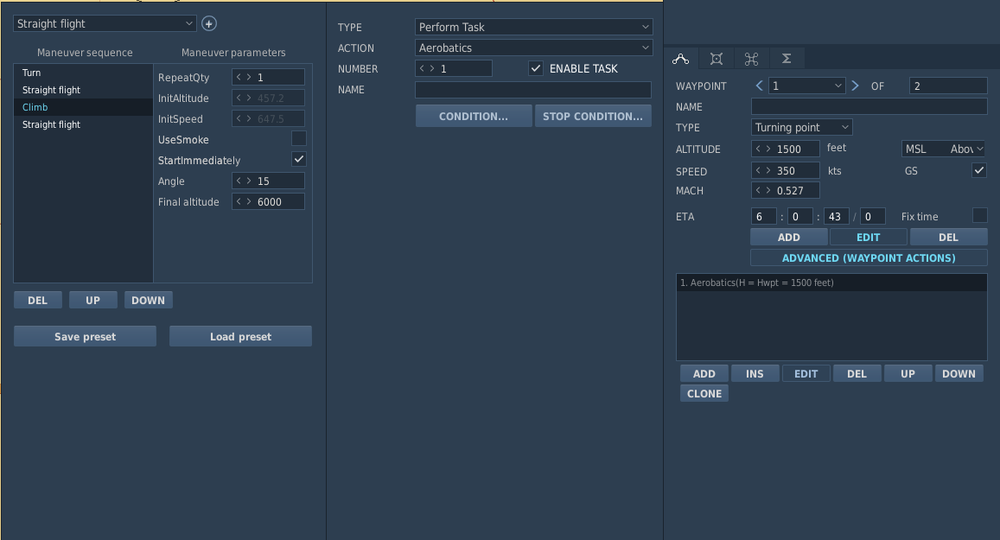Increase task NUMBER with right arrow
1000x540 pixels.
pyautogui.click(x=432, y=68)
